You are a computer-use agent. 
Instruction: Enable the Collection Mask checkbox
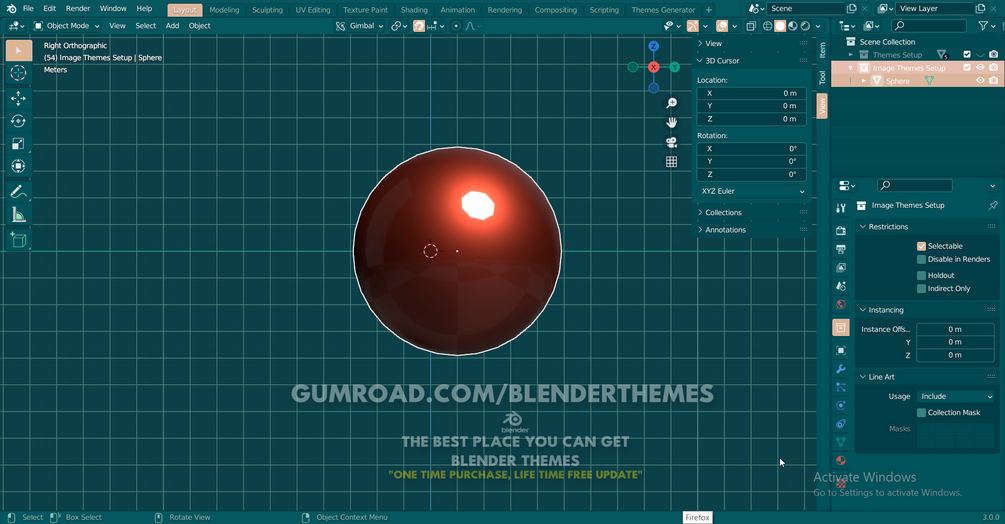tap(922, 413)
